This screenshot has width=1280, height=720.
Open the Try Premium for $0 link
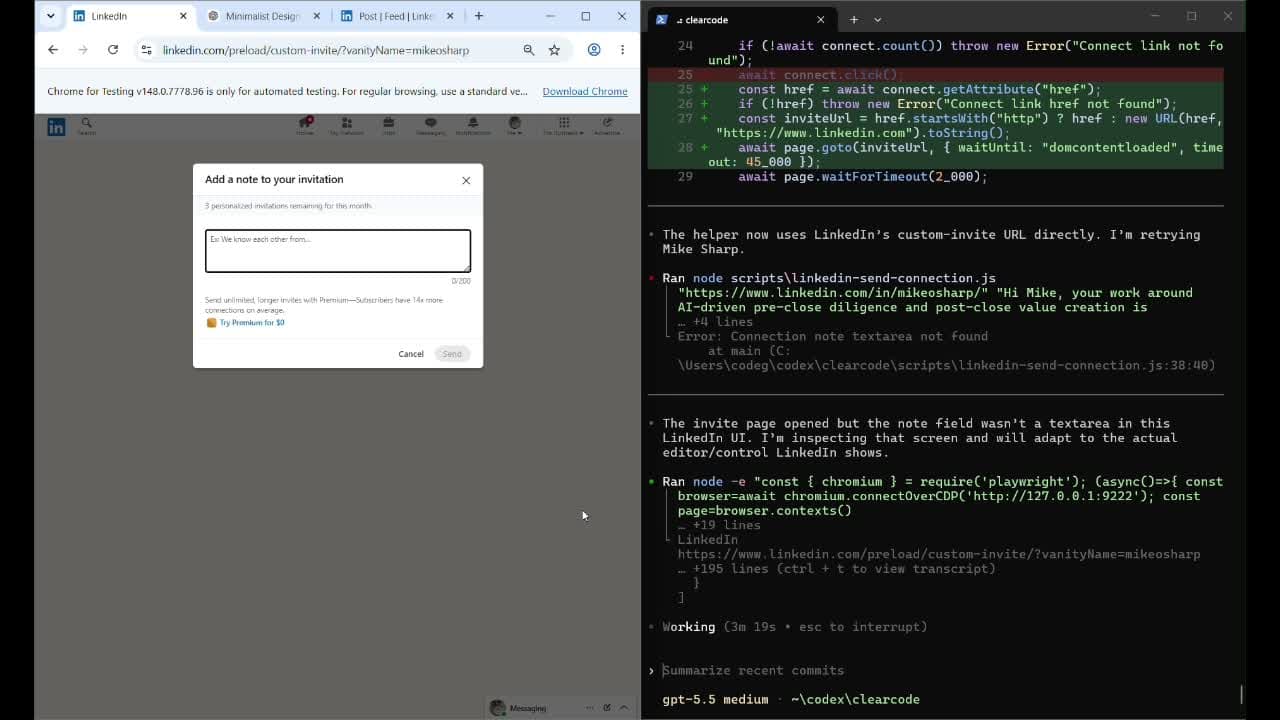coord(252,323)
